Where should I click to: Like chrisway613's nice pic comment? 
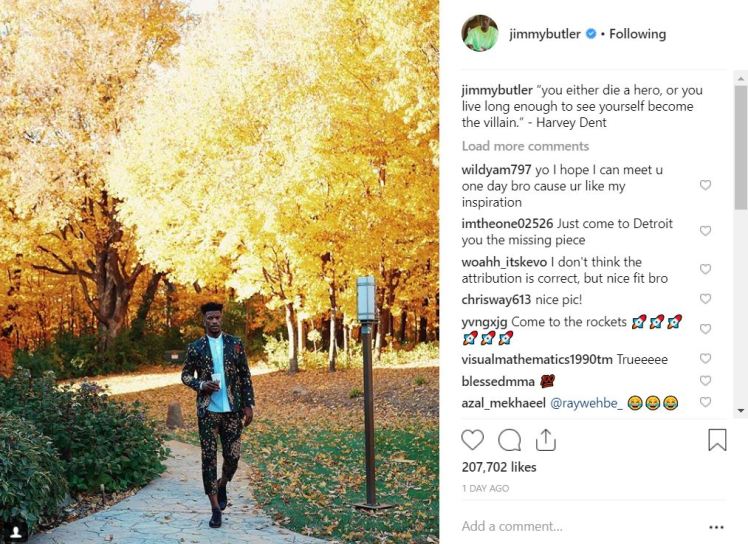coord(705,299)
